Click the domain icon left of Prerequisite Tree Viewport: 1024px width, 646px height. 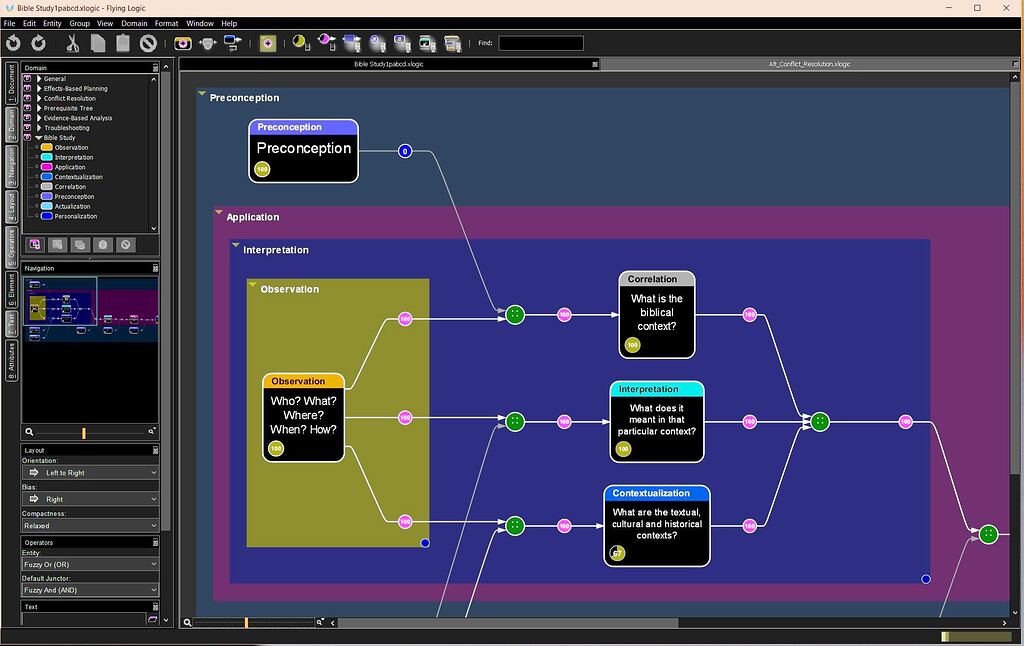click(27, 108)
